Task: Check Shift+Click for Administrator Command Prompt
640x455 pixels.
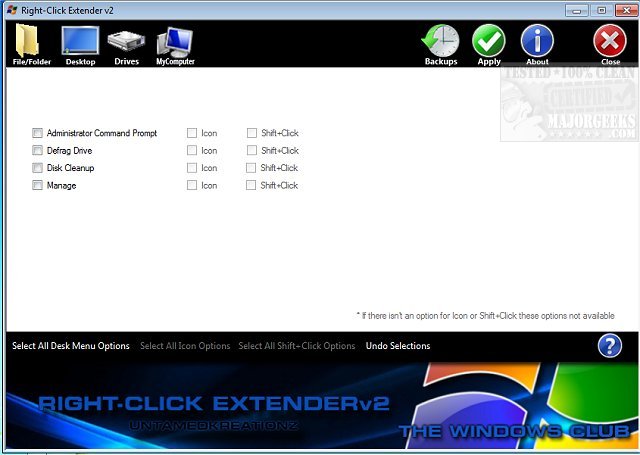Action: [252, 133]
